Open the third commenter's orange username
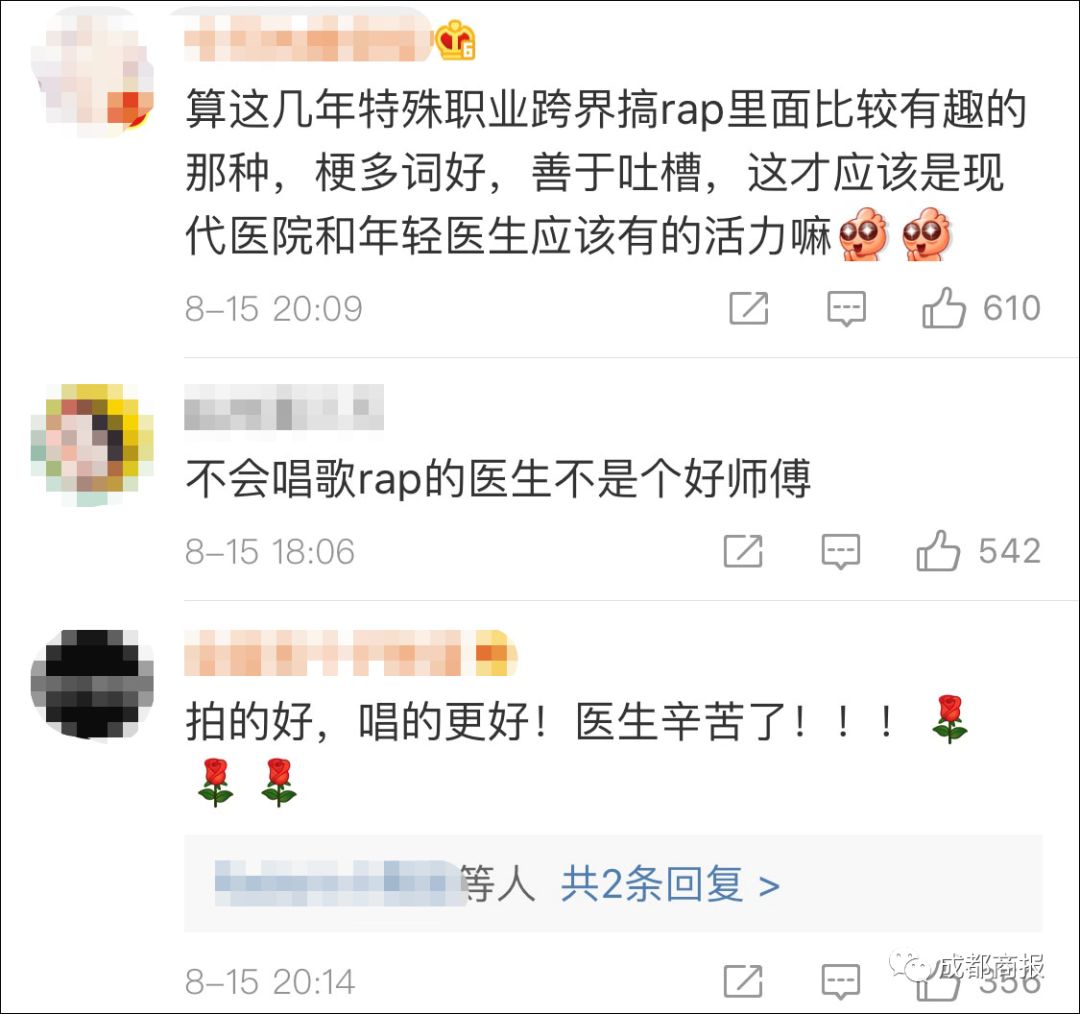The image size is (1080, 1014). 350,652
